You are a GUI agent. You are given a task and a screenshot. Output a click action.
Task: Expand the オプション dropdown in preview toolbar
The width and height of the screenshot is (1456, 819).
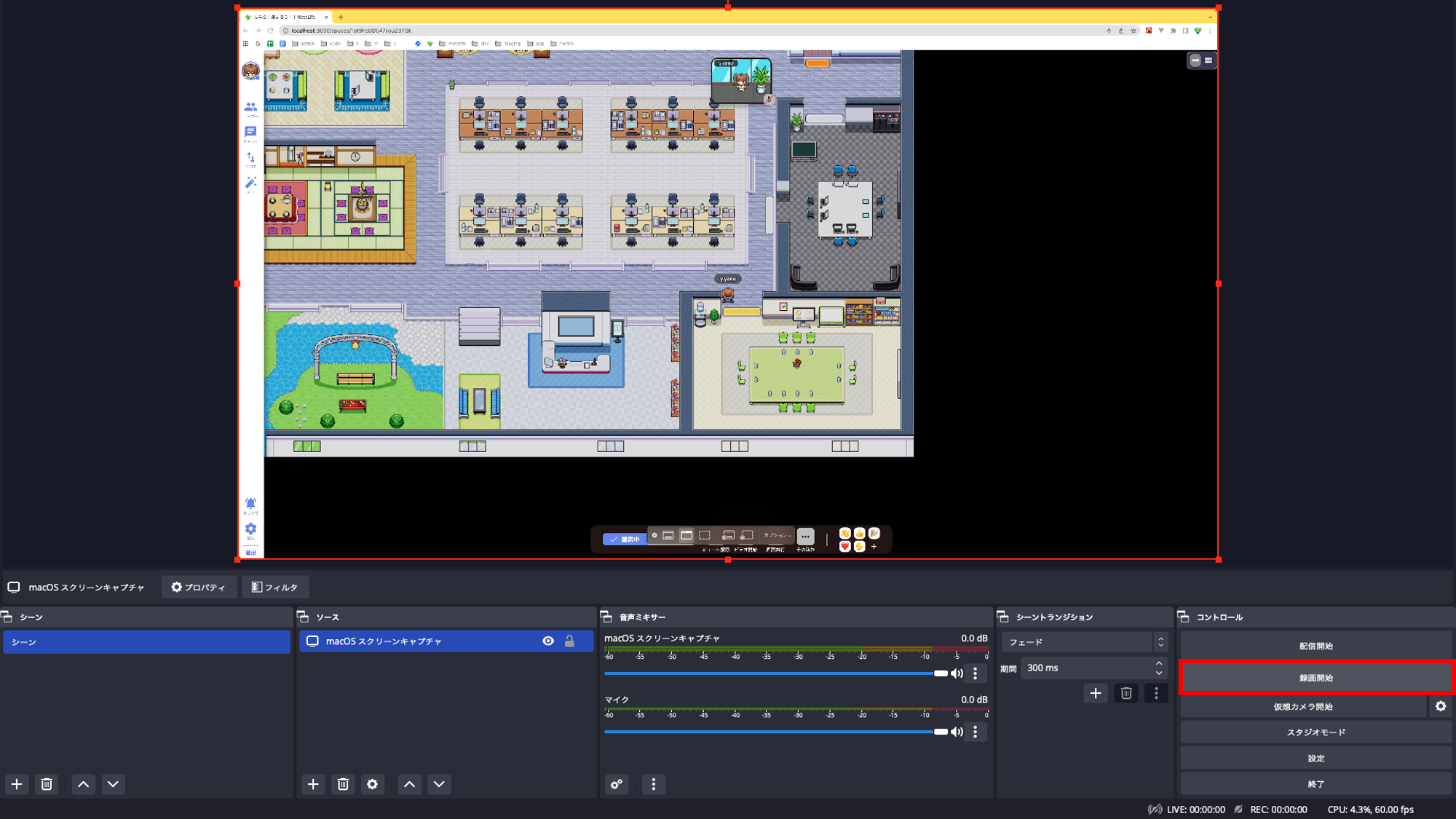coord(777,536)
